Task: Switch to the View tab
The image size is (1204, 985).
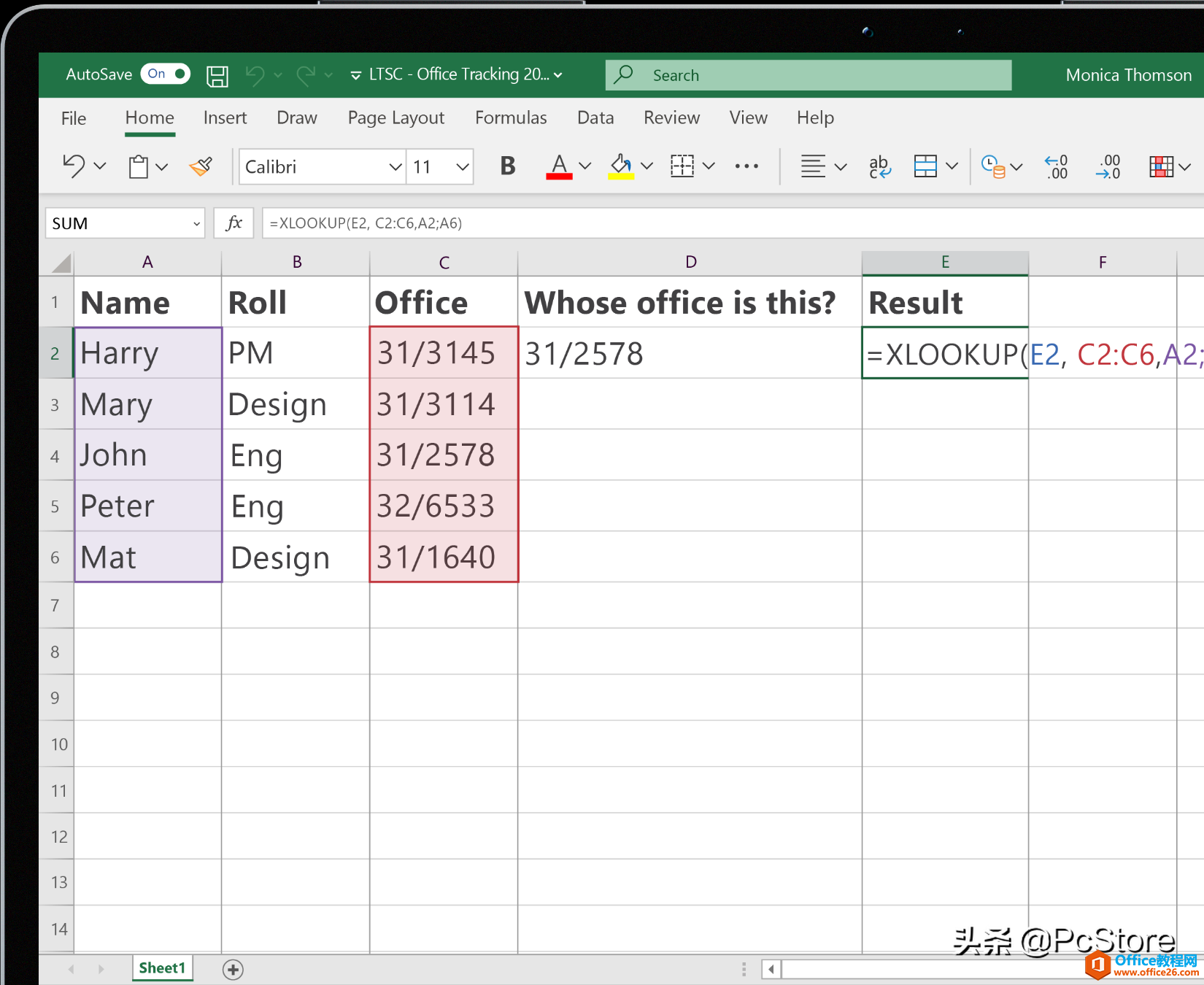Action: pyautogui.click(x=749, y=118)
